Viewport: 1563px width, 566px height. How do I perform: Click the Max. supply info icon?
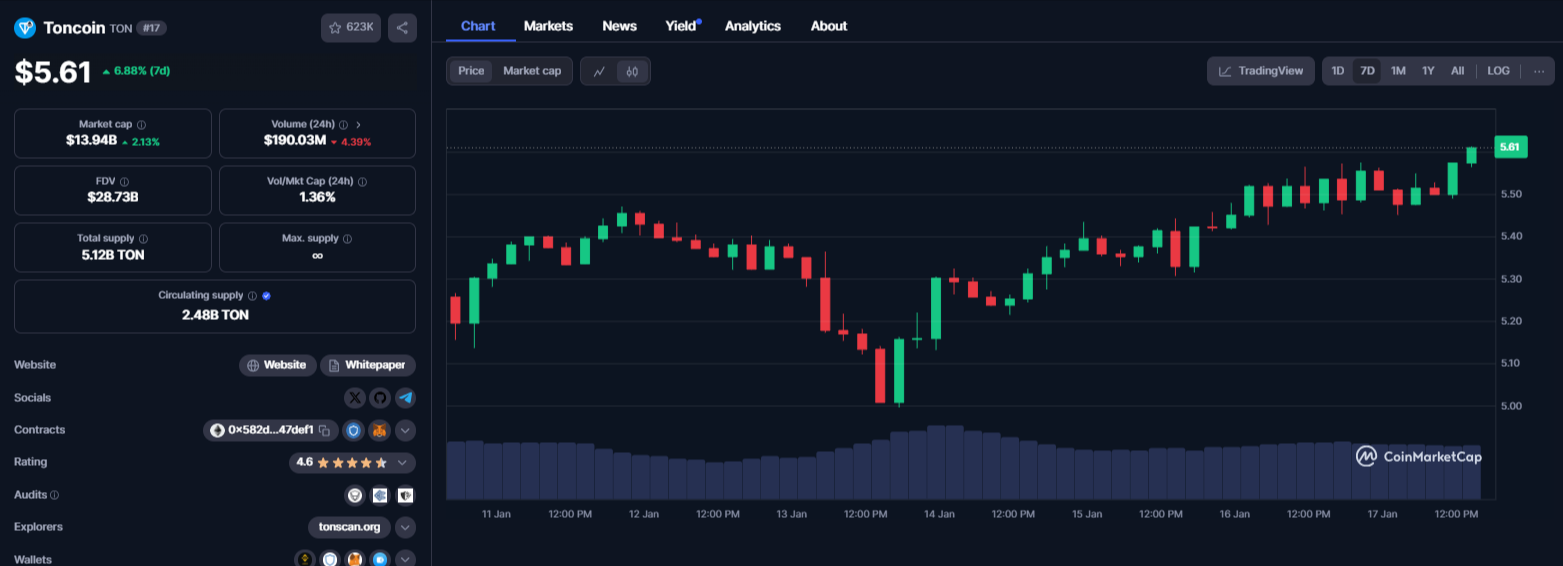click(x=348, y=239)
